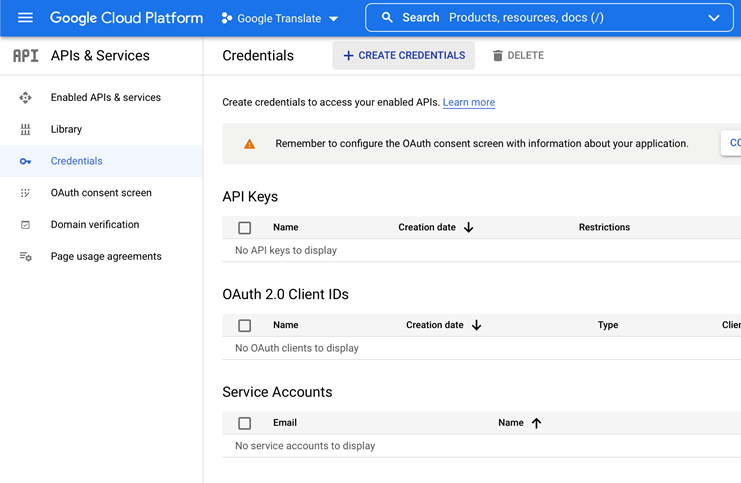Image resolution: width=741 pixels, height=483 pixels.
Task: Click the Google Cloud Platform logo
Action: tap(126, 18)
